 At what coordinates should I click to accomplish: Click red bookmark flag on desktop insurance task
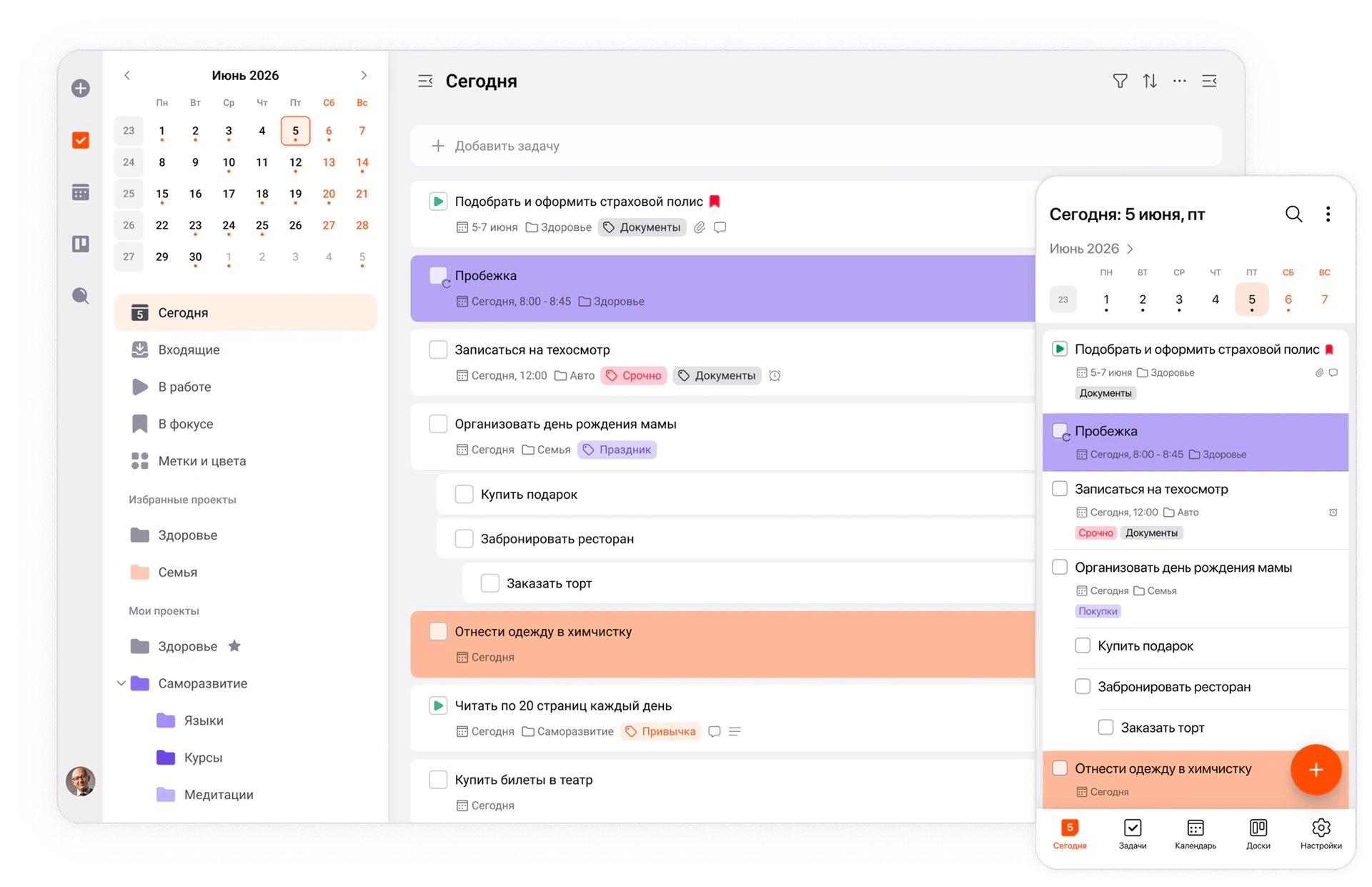pos(715,202)
